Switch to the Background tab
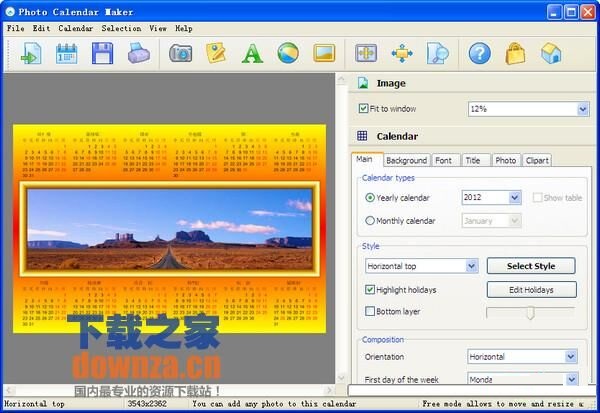The height and width of the screenshot is (413, 600). pos(406,160)
